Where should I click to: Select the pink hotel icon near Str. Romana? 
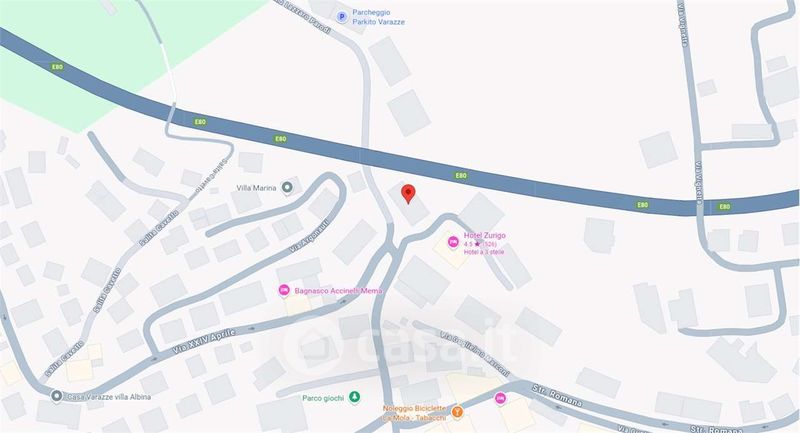(x=501, y=399)
